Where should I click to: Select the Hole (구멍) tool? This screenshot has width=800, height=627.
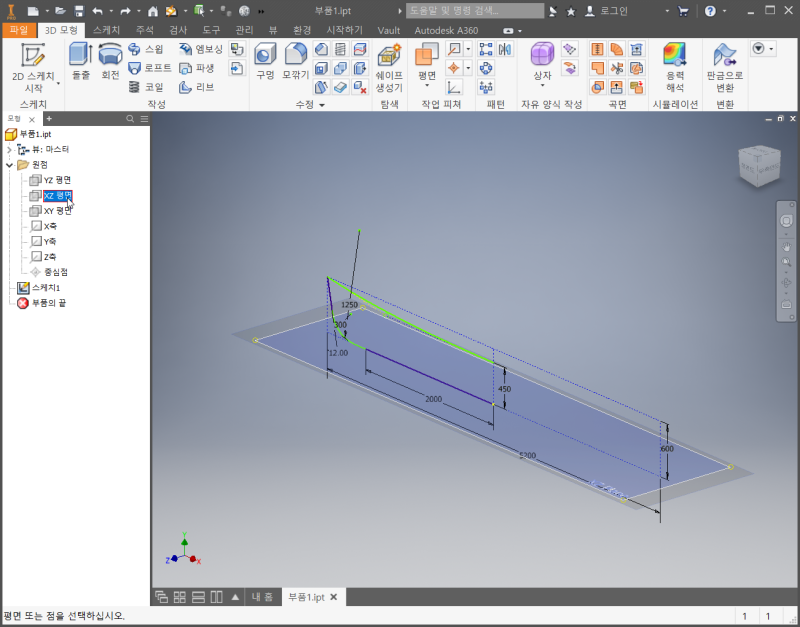point(265,61)
